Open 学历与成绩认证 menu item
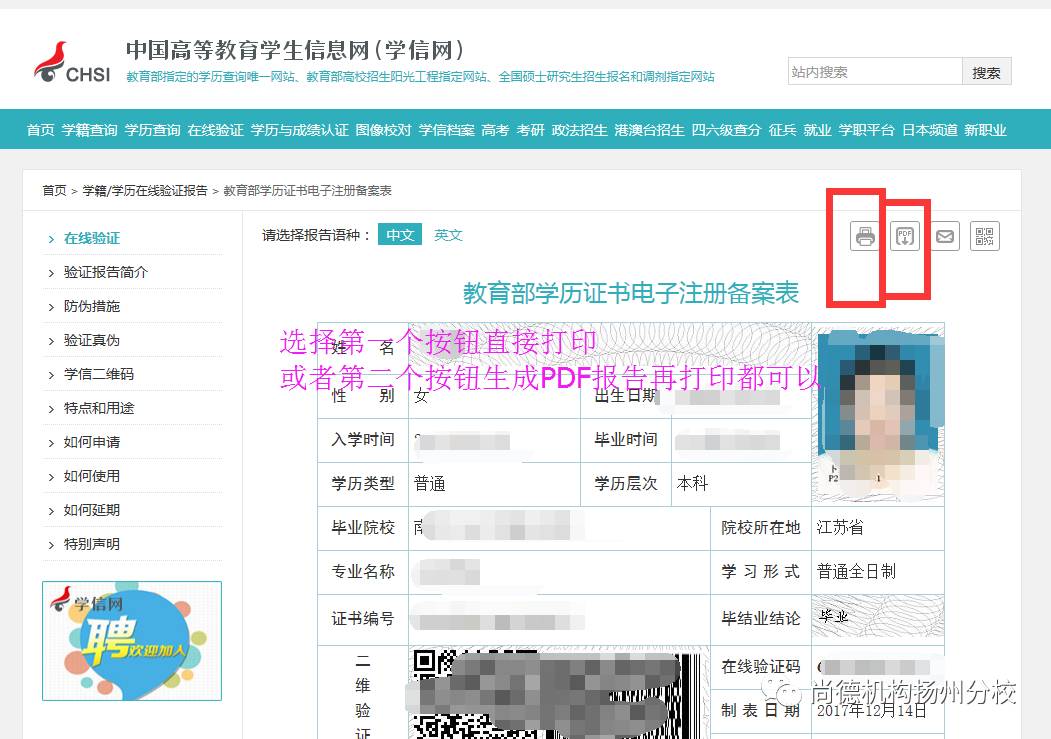 pyautogui.click(x=300, y=130)
